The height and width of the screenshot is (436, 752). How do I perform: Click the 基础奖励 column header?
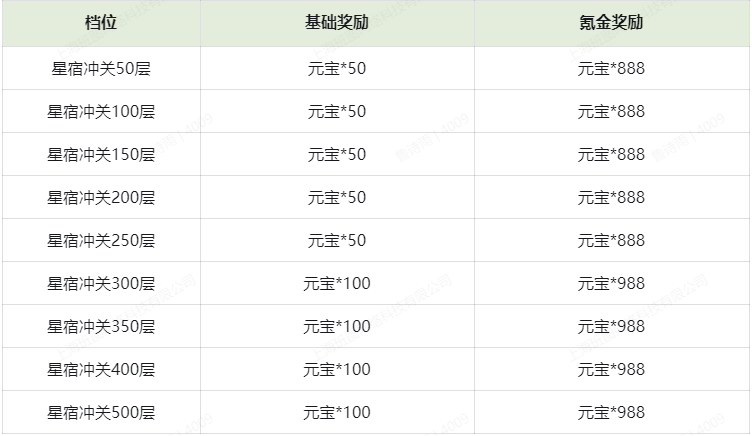(x=337, y=22)
